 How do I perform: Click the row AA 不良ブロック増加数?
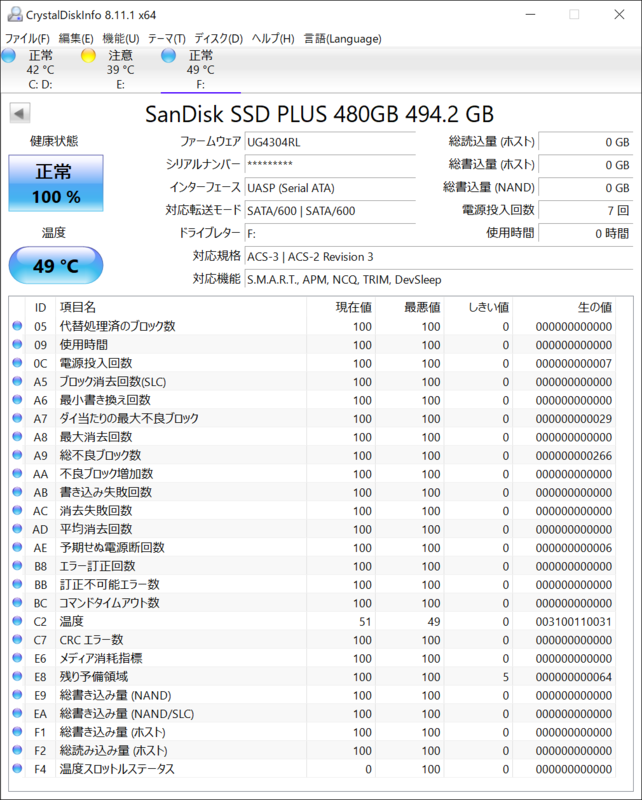312,473
